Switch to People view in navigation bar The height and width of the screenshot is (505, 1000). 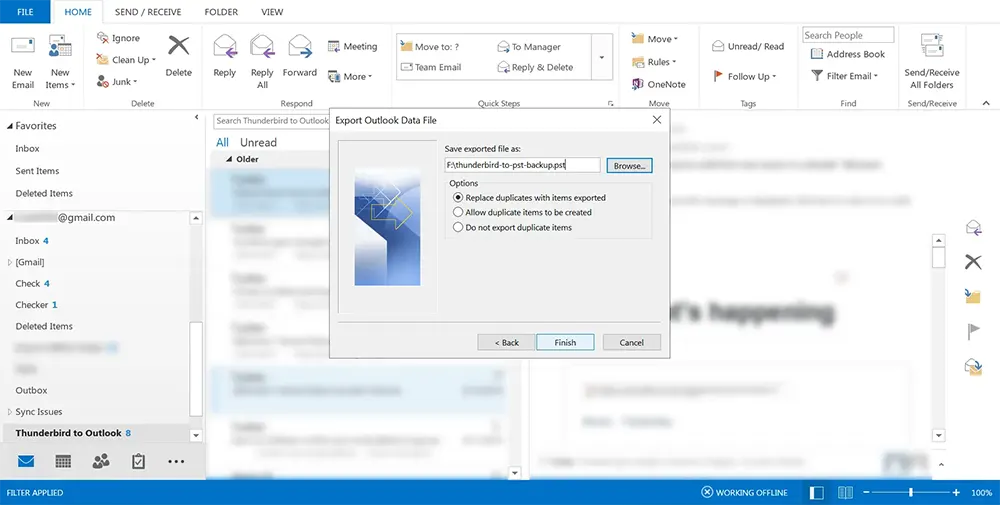pyautogui.click(x=101, y=461)
